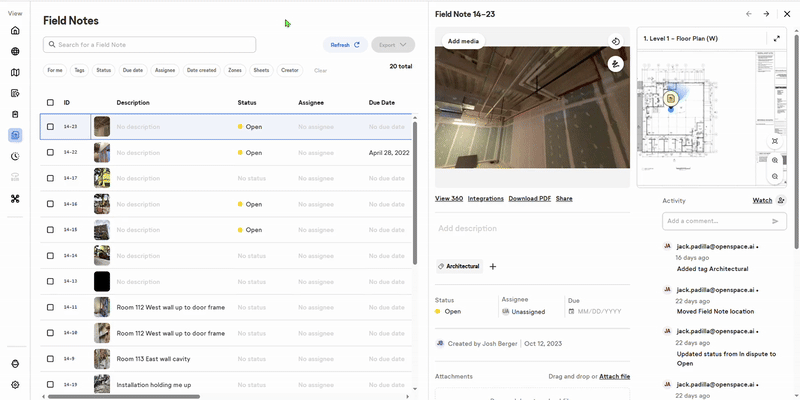Click the drone icon in the sidebar
Viewport: 800px width, 400px height.
pos(15,199)
